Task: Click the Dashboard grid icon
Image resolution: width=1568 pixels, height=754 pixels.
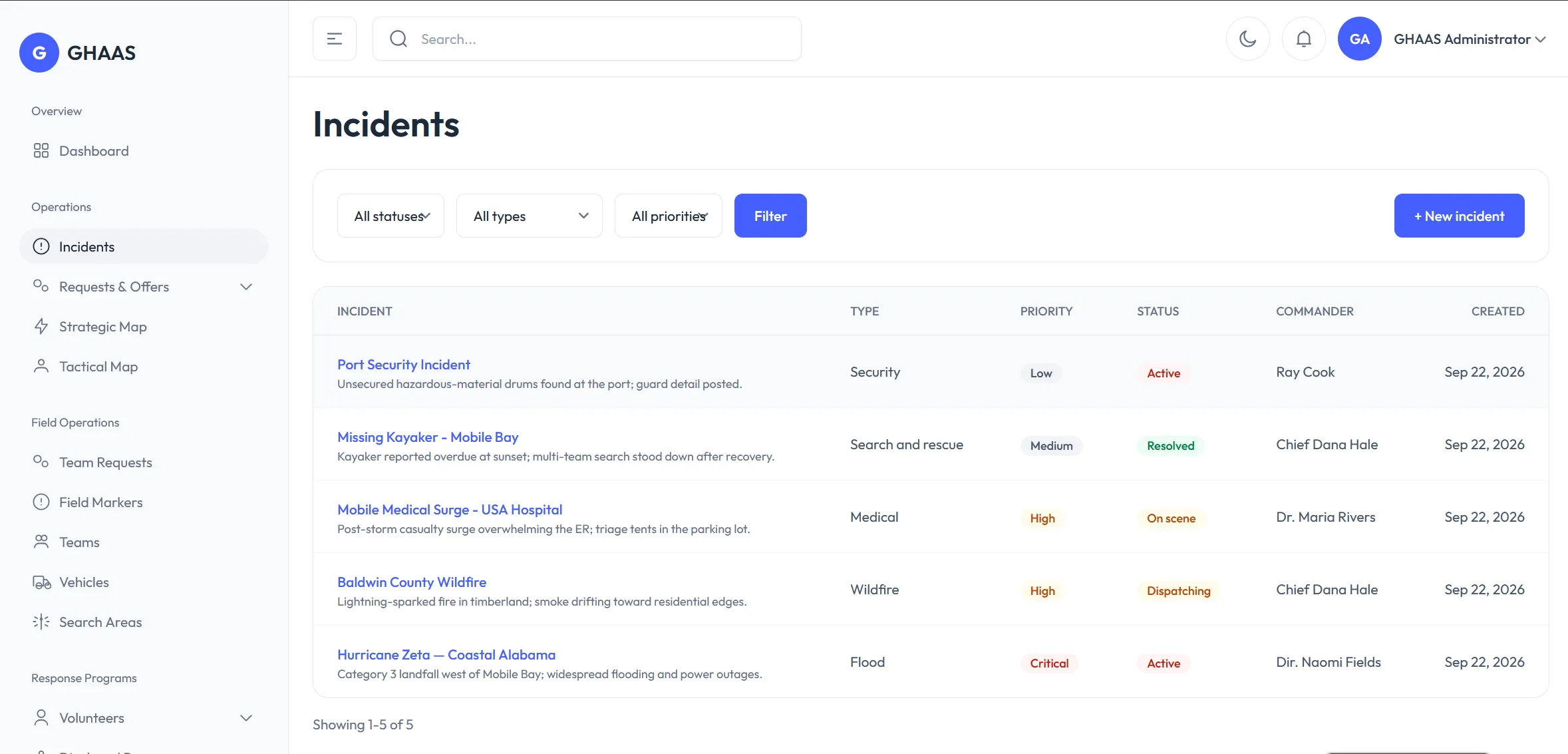Action: [41, 150]
